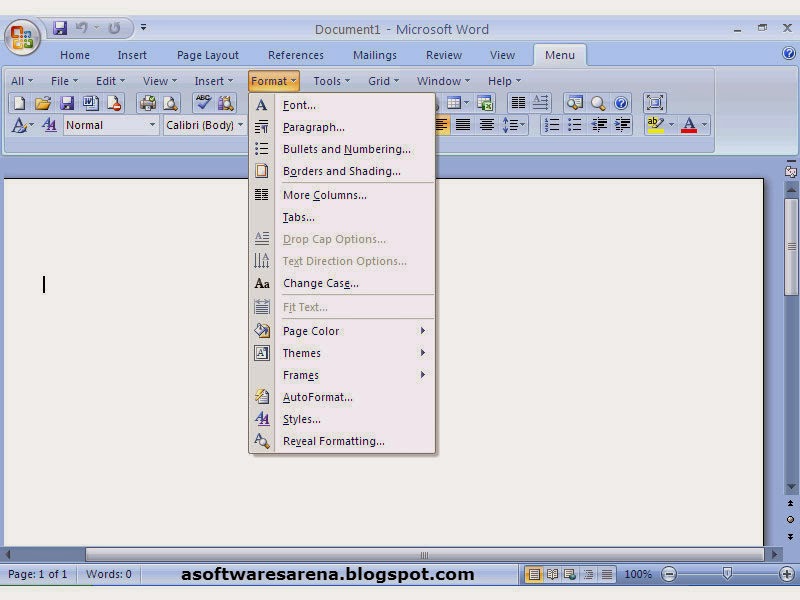Switch to the Mailings tab
This screenshot has height=600, width=800.
(374, 55)
